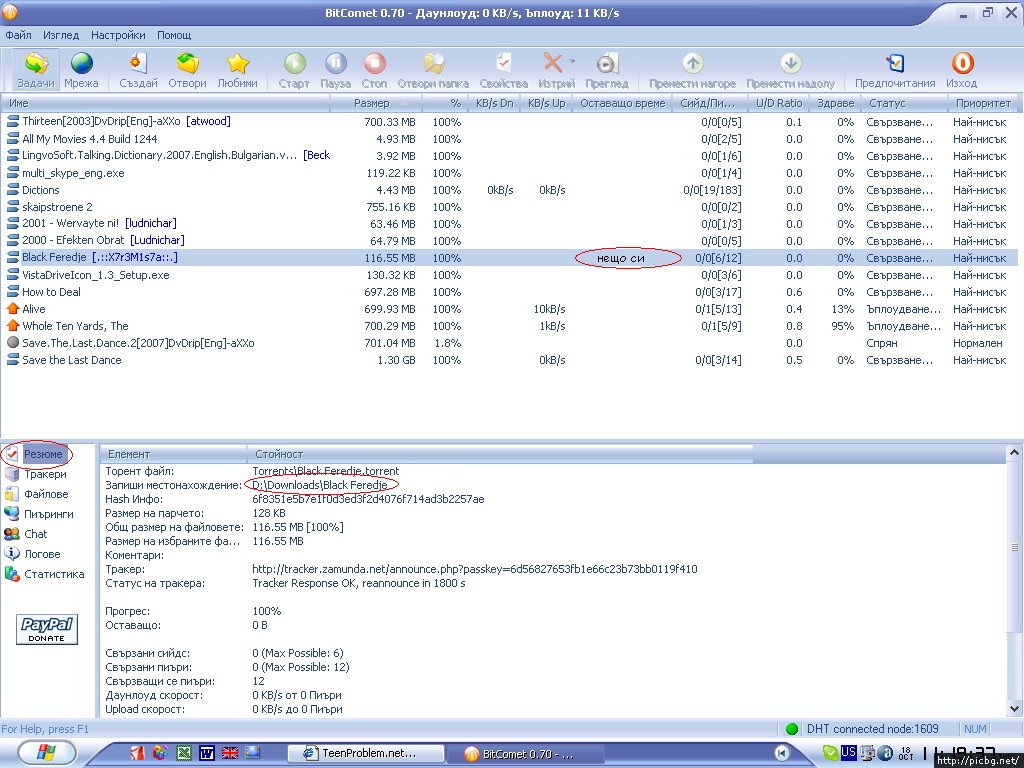Select the All My Movies 4.4 Build 1244 row

[x=509, y=138]
